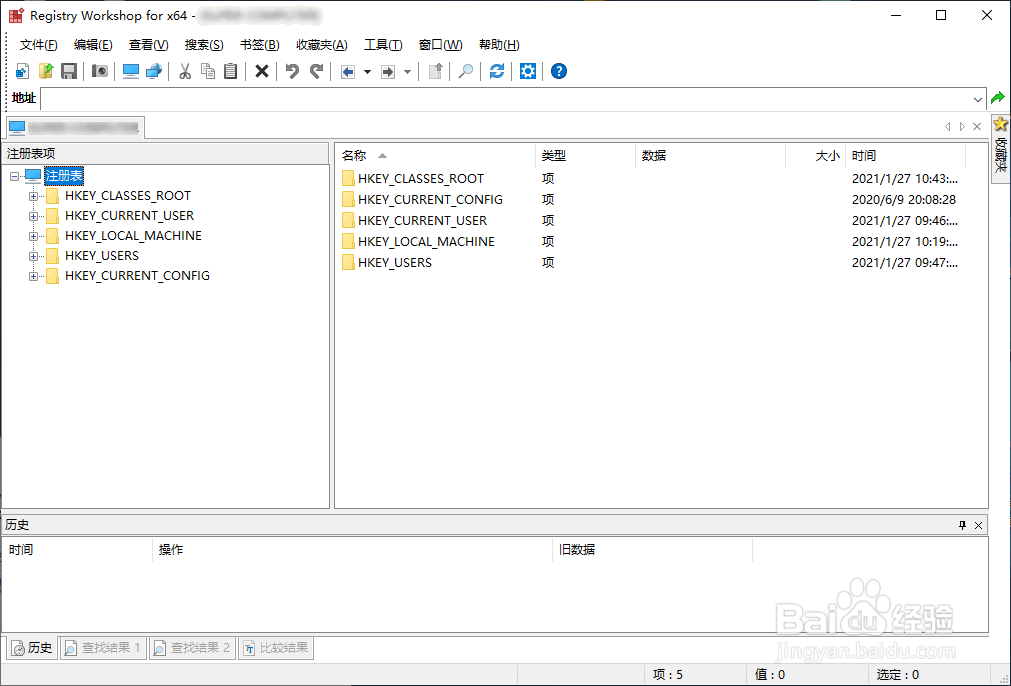Open the 书签(B) menu
Screen dimensions: 1011x686
click(259, 44)
